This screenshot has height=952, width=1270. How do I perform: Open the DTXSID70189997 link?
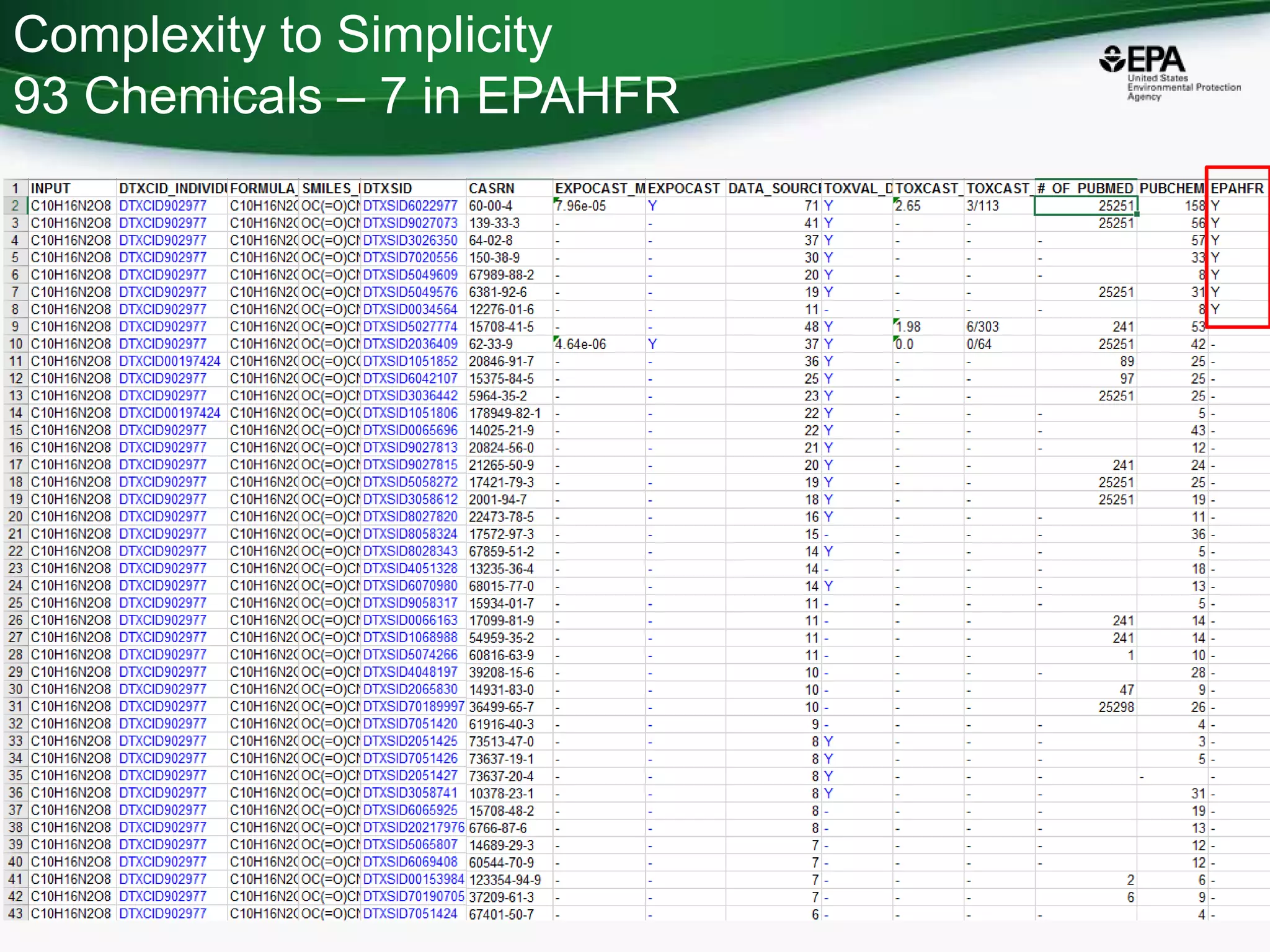[413, 707]
